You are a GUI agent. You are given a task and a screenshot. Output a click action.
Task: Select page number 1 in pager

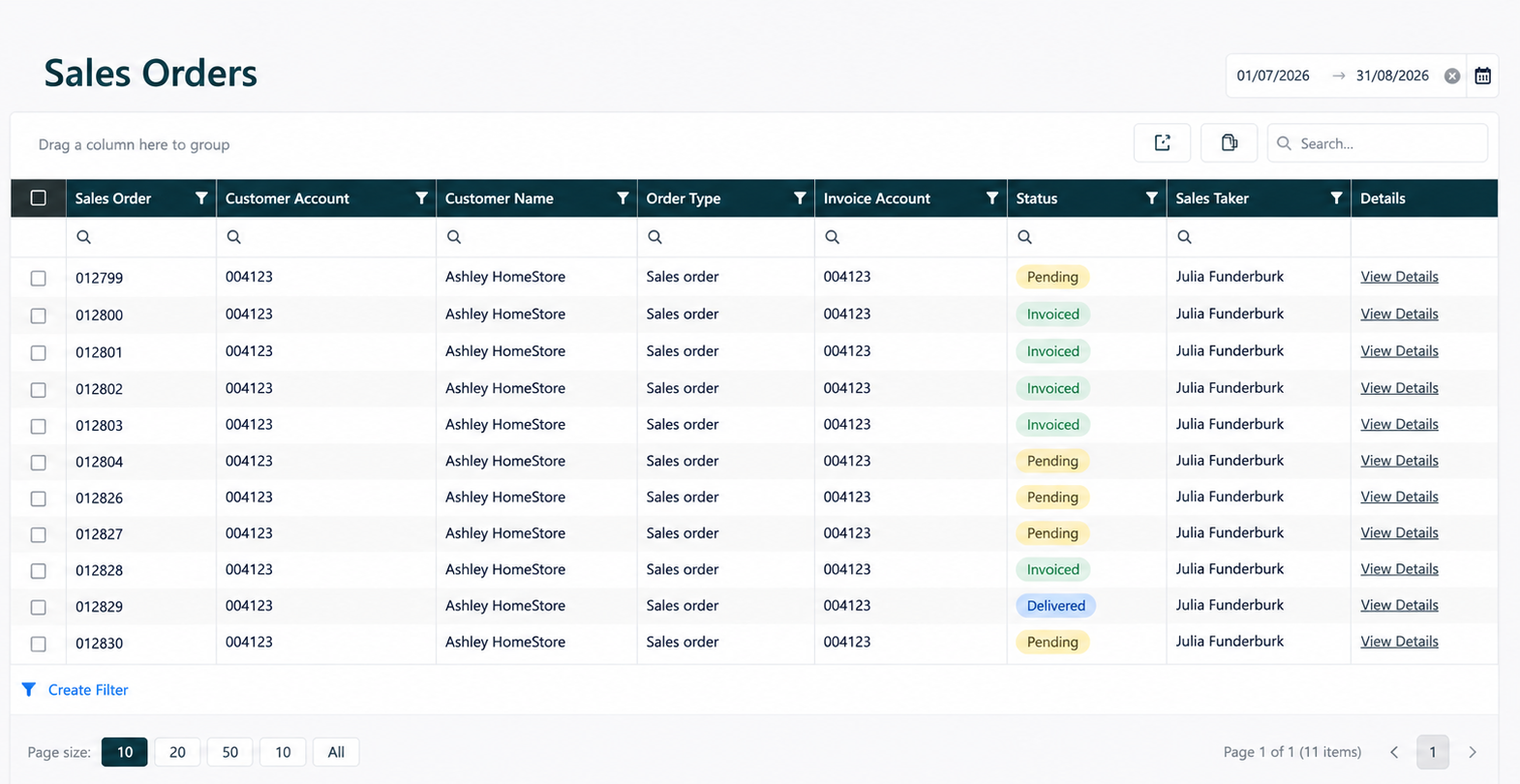pyautogui.click(x=1433, y=752)
